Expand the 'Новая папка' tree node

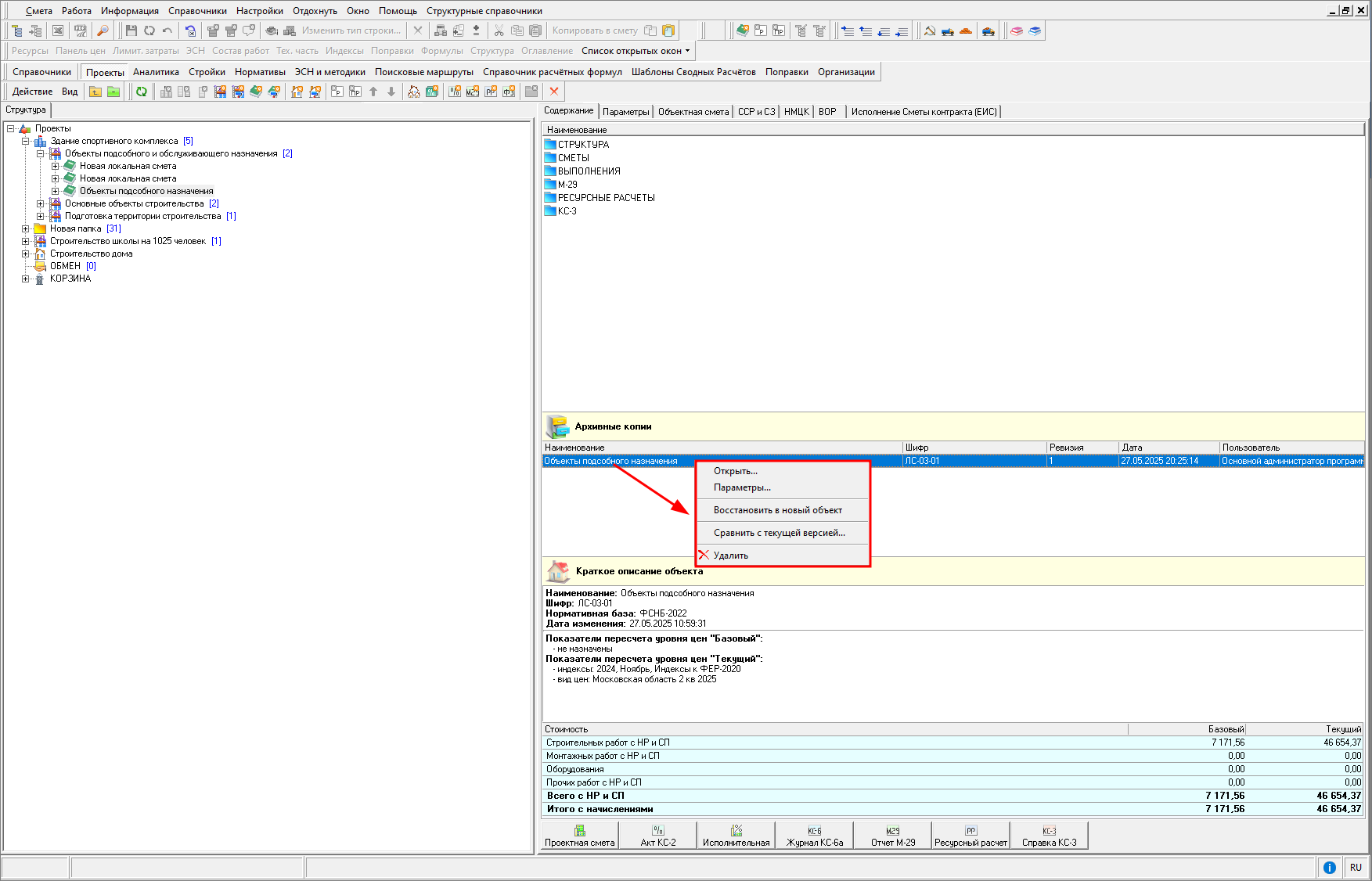(26, 228)
